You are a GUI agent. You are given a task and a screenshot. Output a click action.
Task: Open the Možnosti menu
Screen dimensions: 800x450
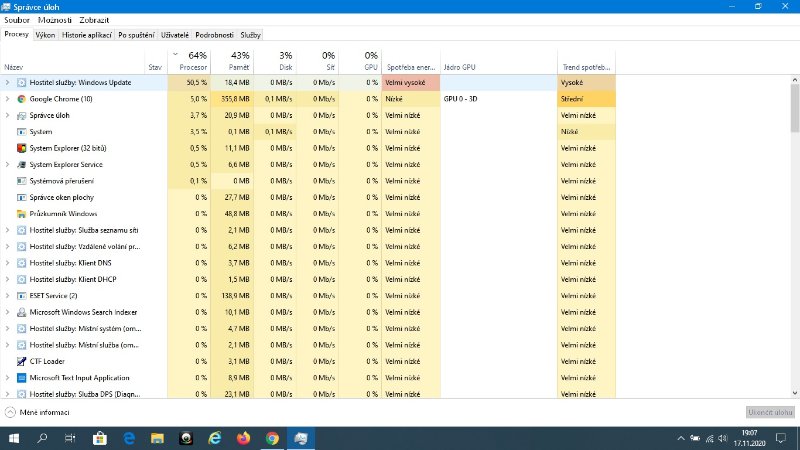pyautogui.click(x=55, y=20)
